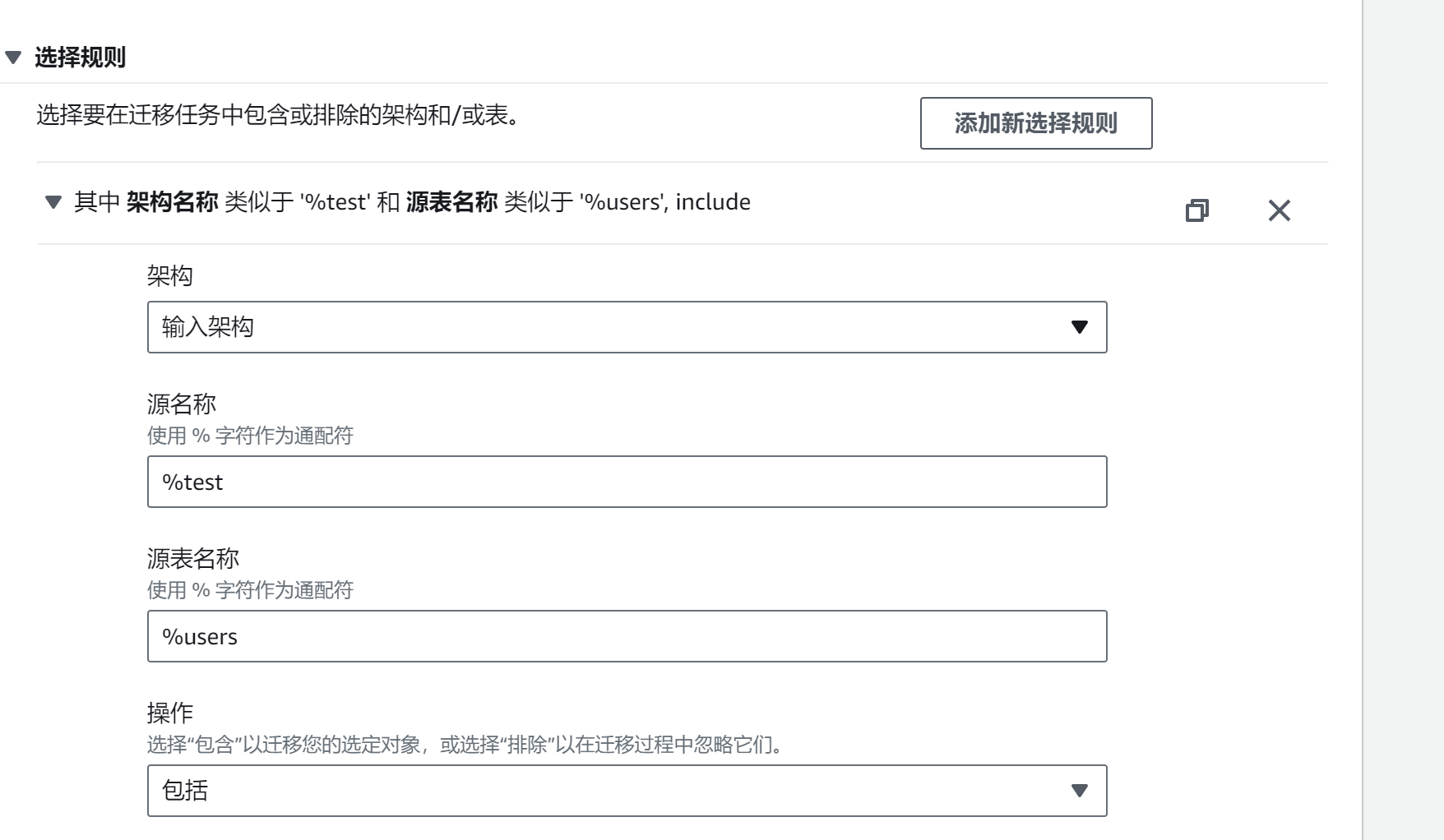Click the grey panel on the right edge
This screenshot has height=840, width=1444.
tap(1403, 420)
